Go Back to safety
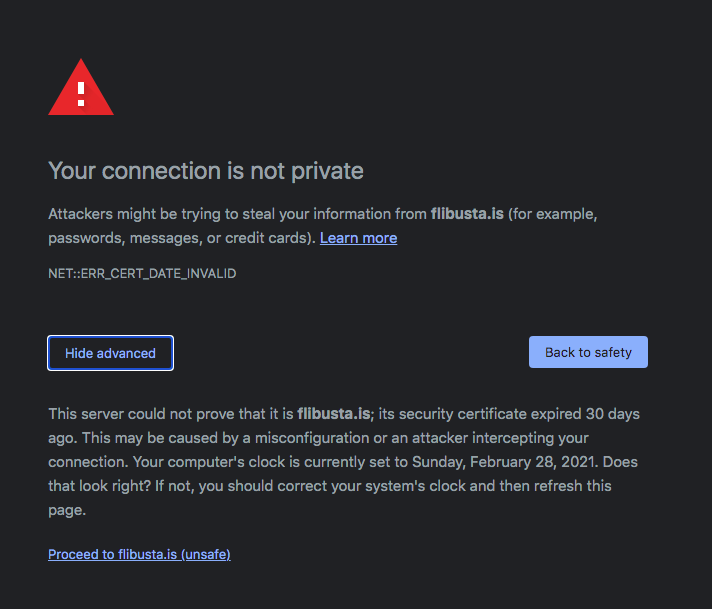The image size is (712, 609). tap(588, 352)
